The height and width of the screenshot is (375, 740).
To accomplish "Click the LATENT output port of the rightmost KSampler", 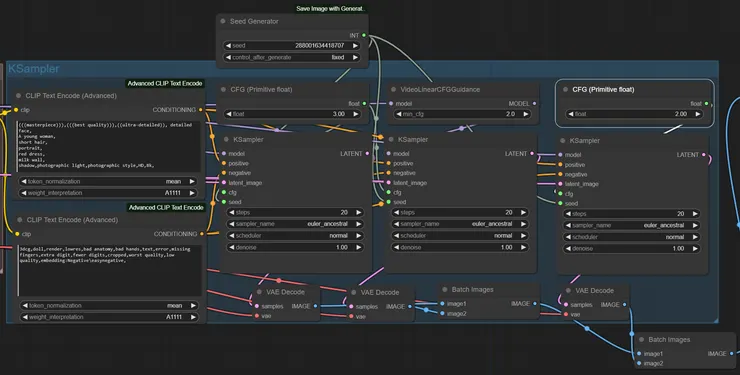I will (x=704, y=155).
